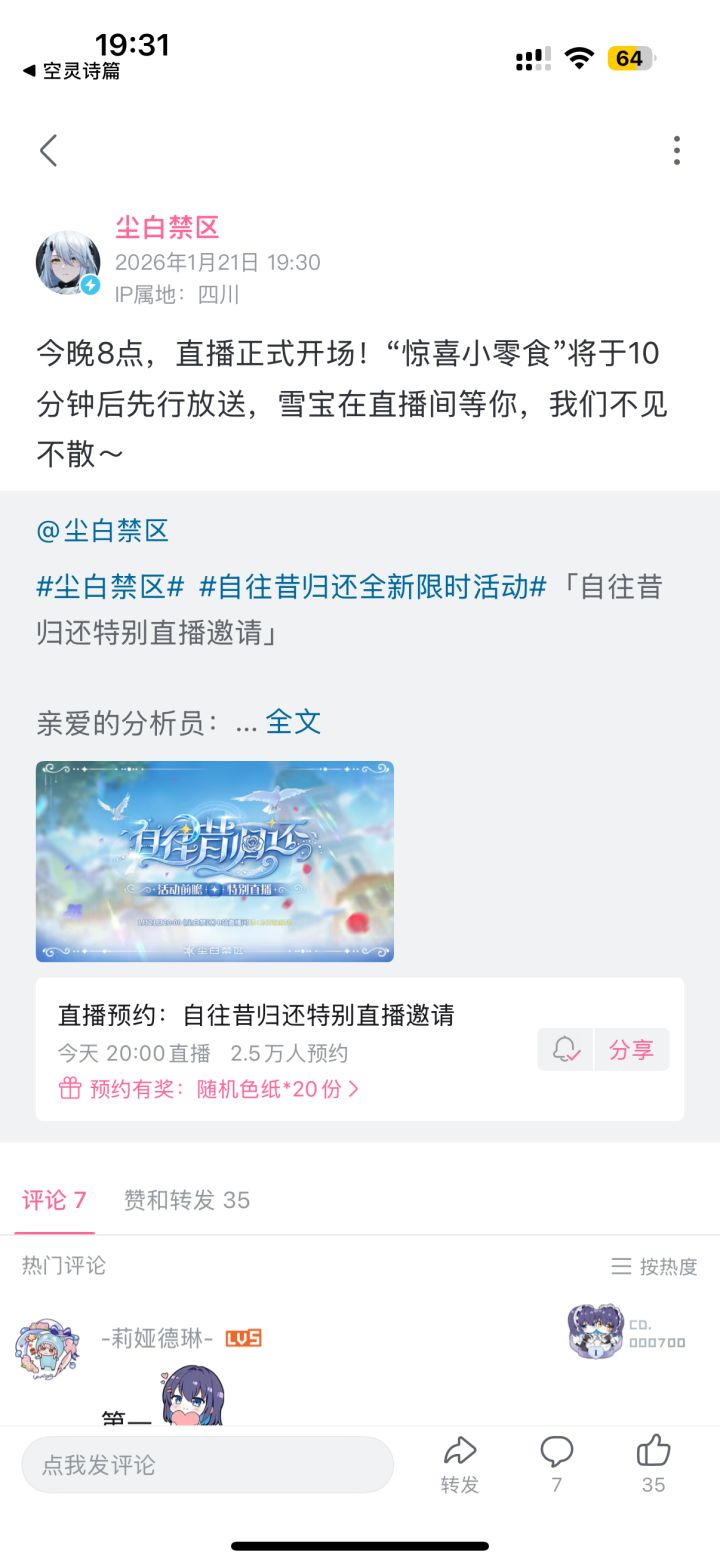Open hashtag #自往昔归还全新限时活动#
Screen dimensions: 720x1565
(373, 586)
